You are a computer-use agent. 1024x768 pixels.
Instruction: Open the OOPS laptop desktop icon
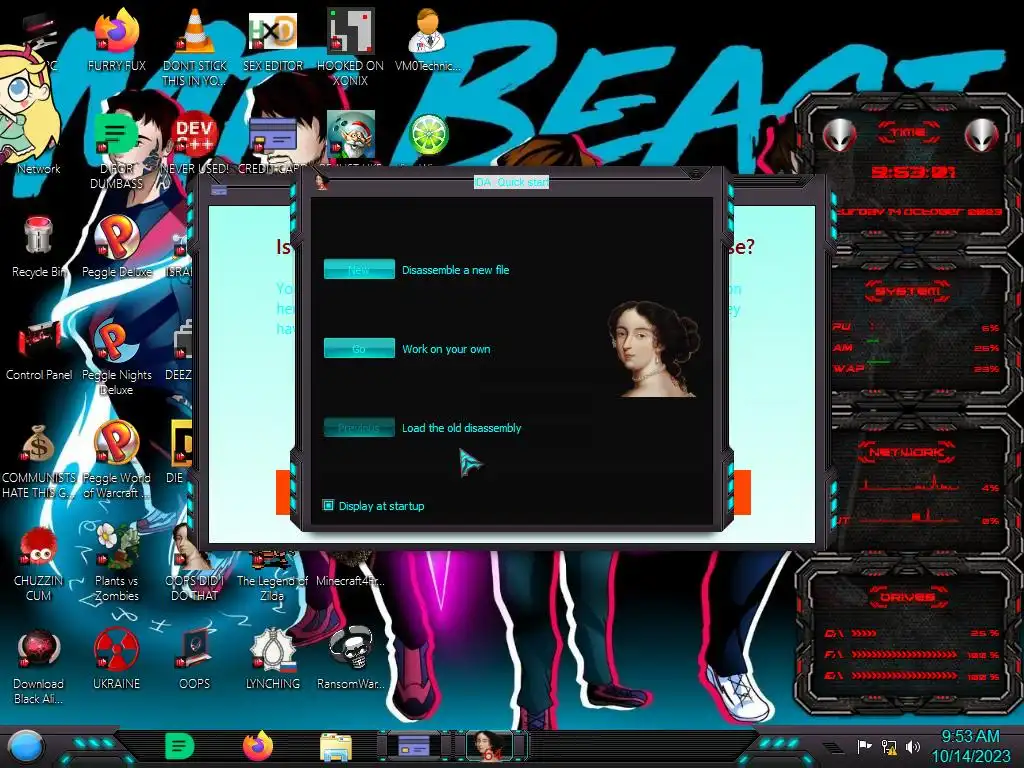[x=195, y=649]
